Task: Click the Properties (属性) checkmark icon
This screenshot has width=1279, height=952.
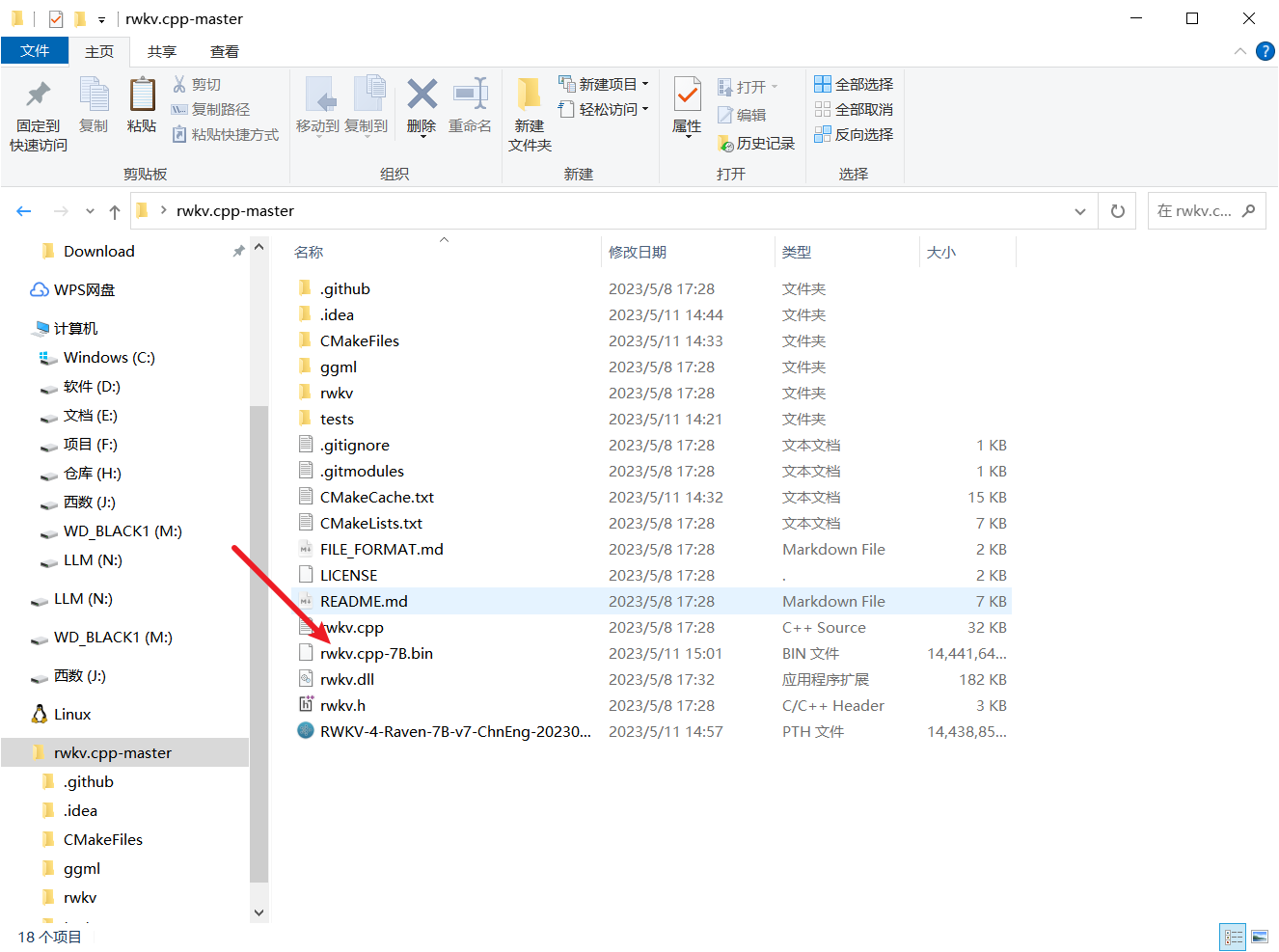Action: (x=687, y=95)
